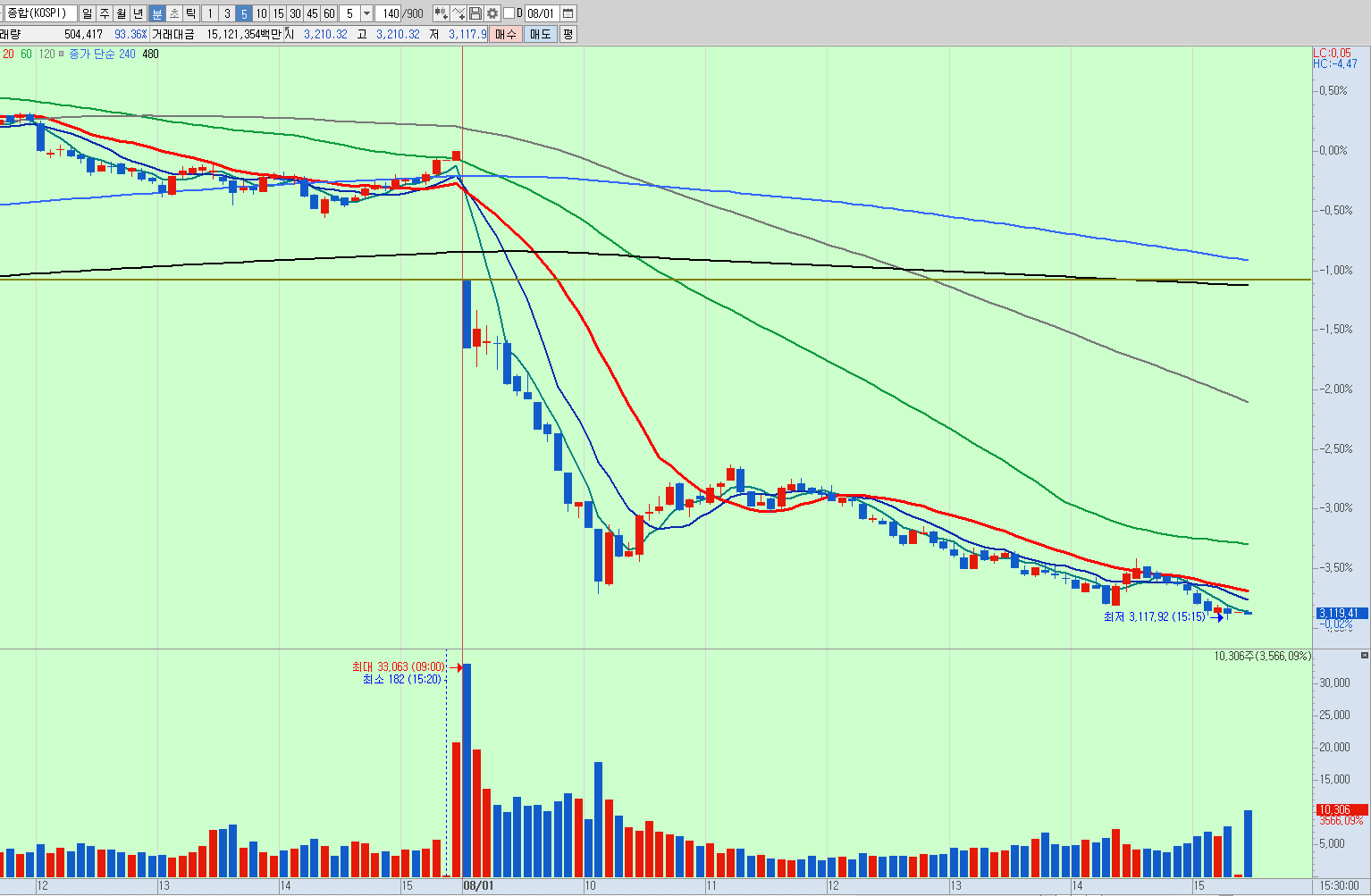This screenshot has height=896, width=1371.
Task: Click the 15:30:00 time label
Action: click(x=1339, y=885)
